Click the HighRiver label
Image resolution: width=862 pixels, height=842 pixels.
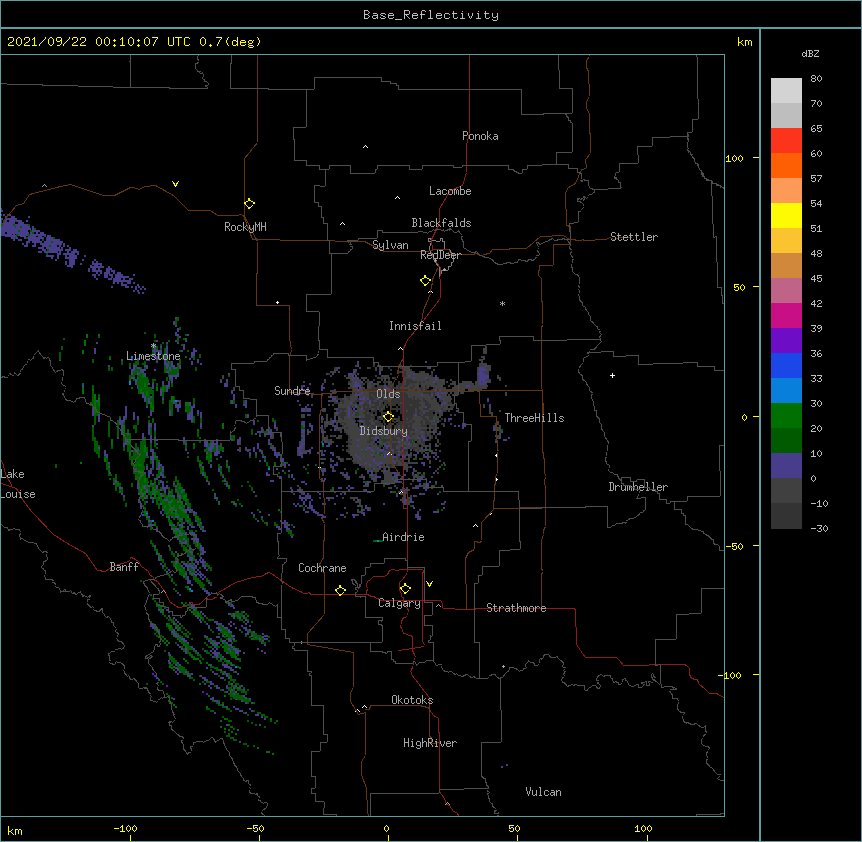(430, 743)
